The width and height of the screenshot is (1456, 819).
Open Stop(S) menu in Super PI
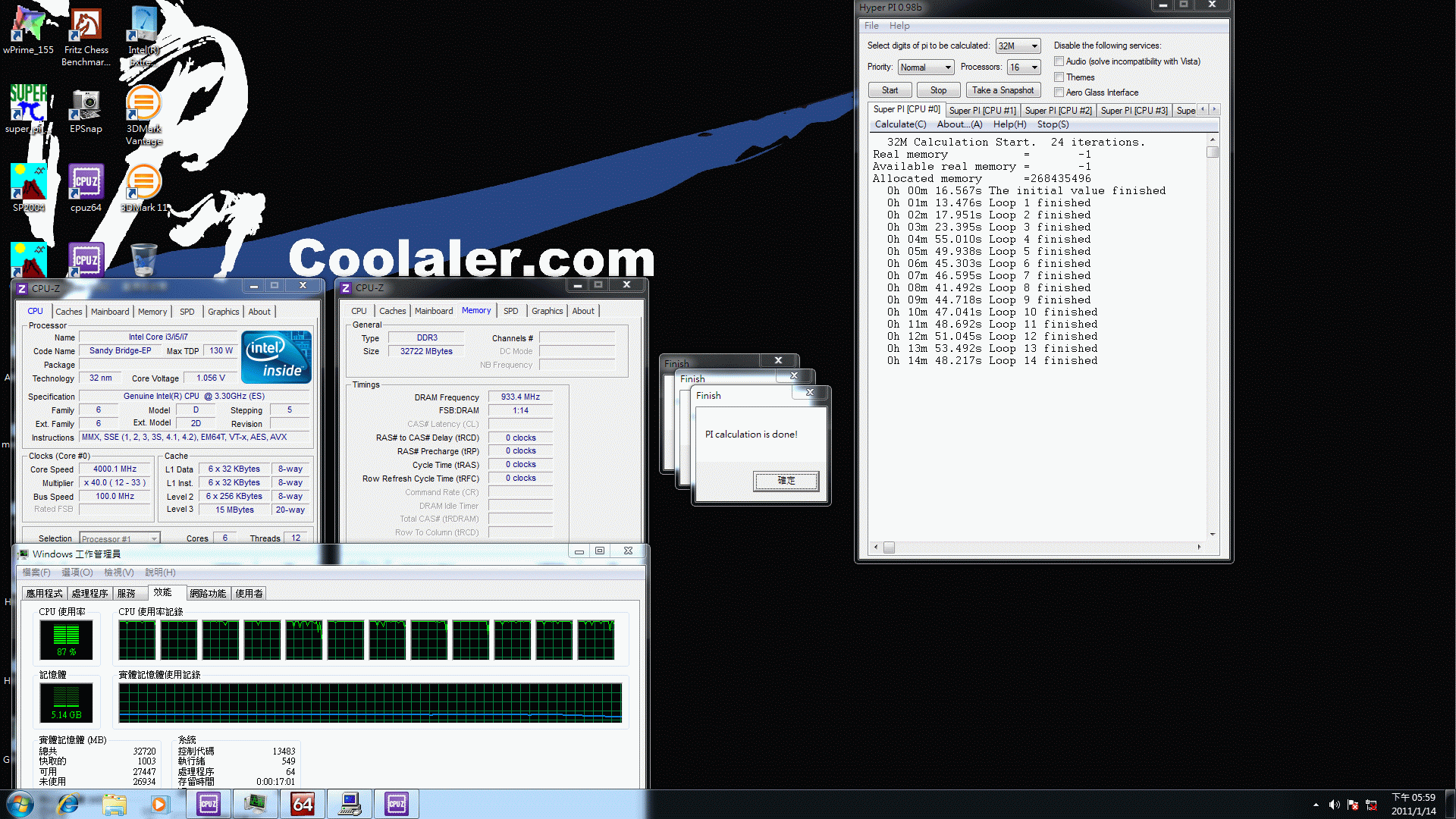pos(1053,124)
